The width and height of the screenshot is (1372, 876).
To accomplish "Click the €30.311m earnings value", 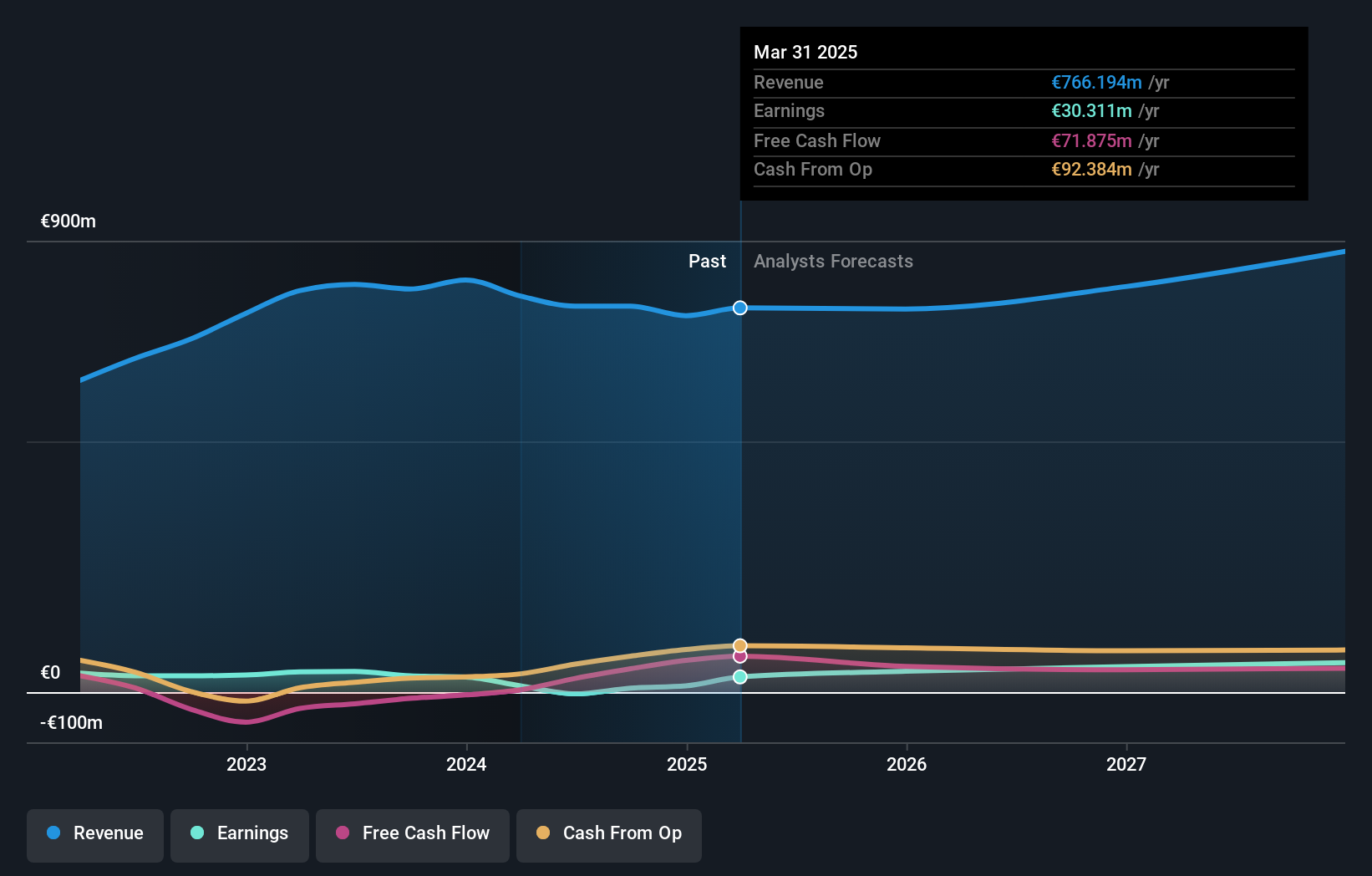I will pos(1091,111).
